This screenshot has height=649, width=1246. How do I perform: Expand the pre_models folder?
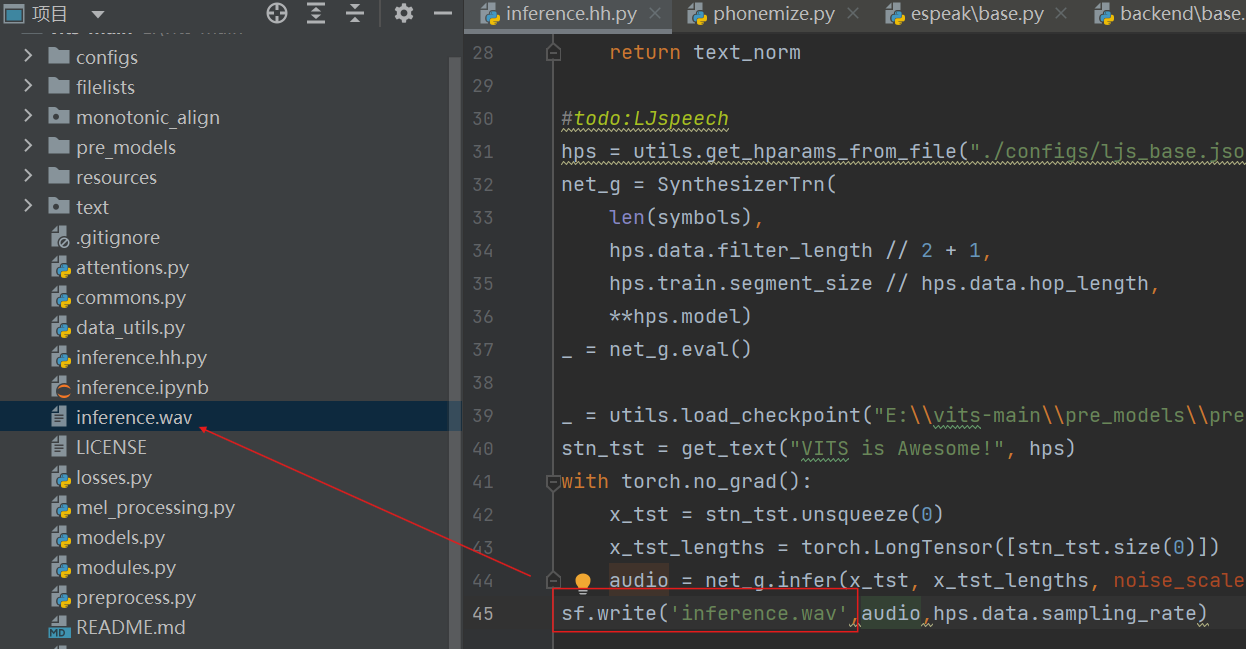click(x=28, y=147)
